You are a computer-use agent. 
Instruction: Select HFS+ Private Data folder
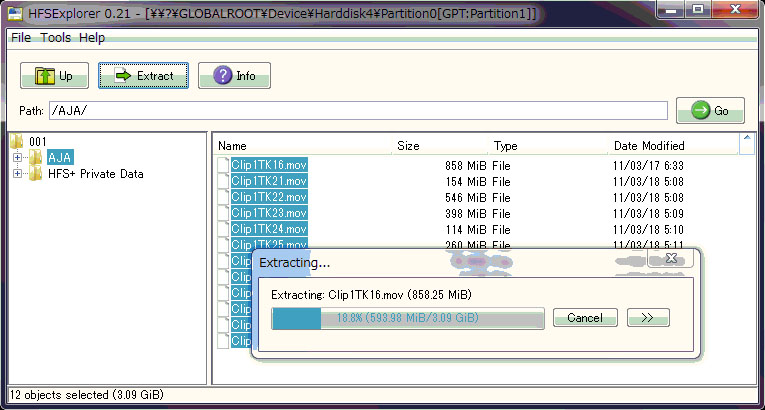click(x=96, y=174)
